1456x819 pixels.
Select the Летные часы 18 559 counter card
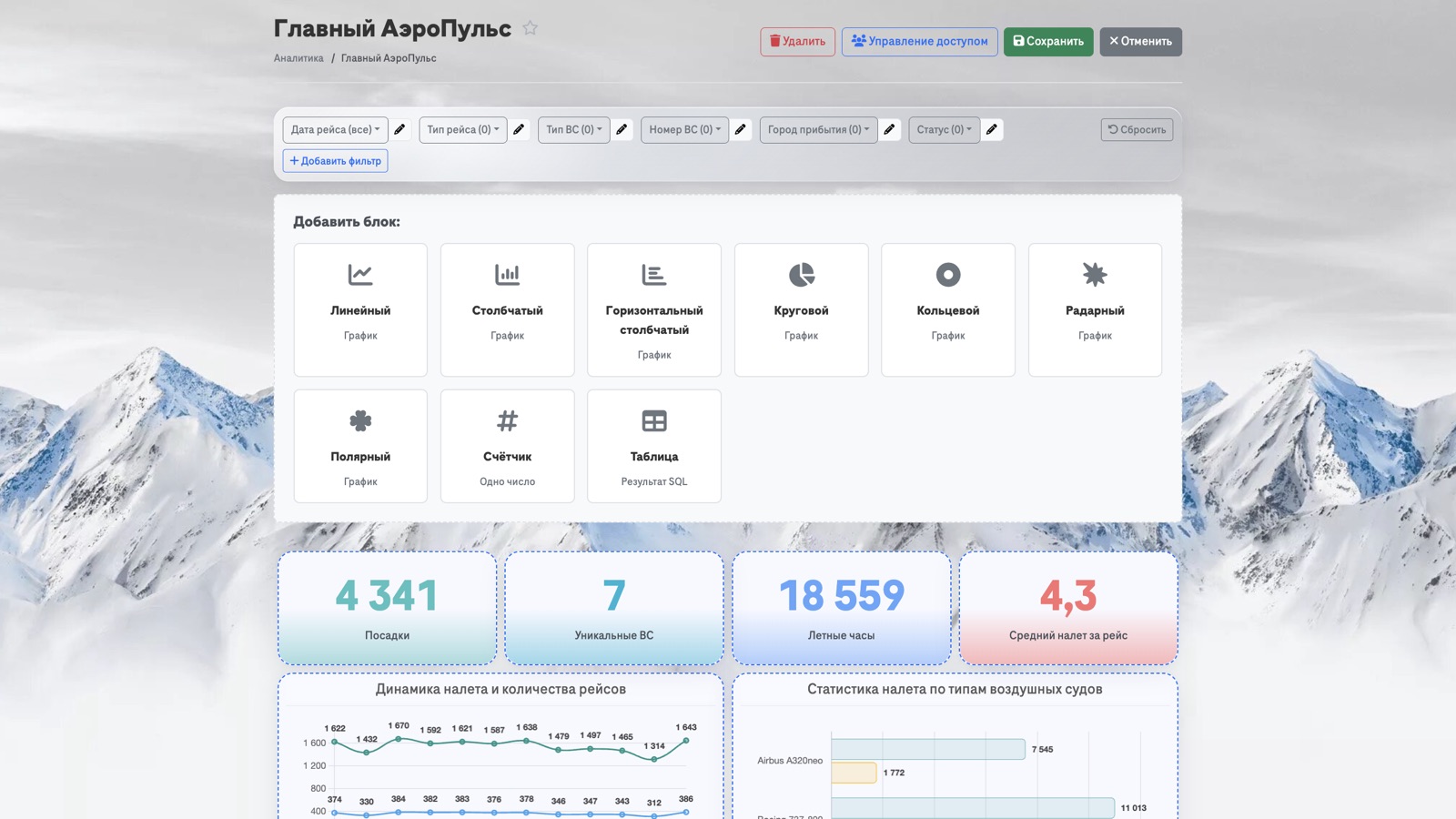coord(842,608)
